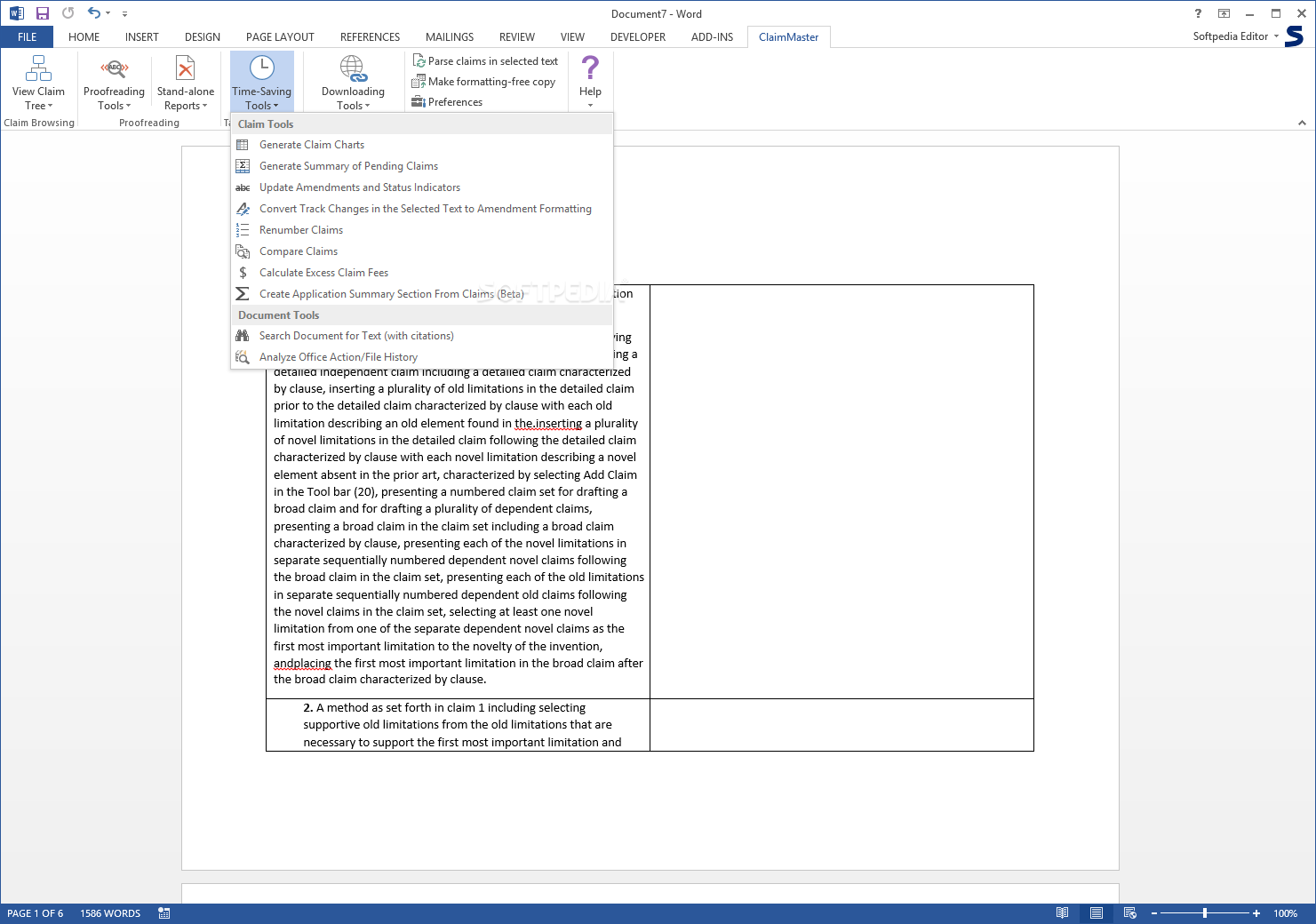
Task: Switch to Read Mode view
Action: pos(1062,913)
